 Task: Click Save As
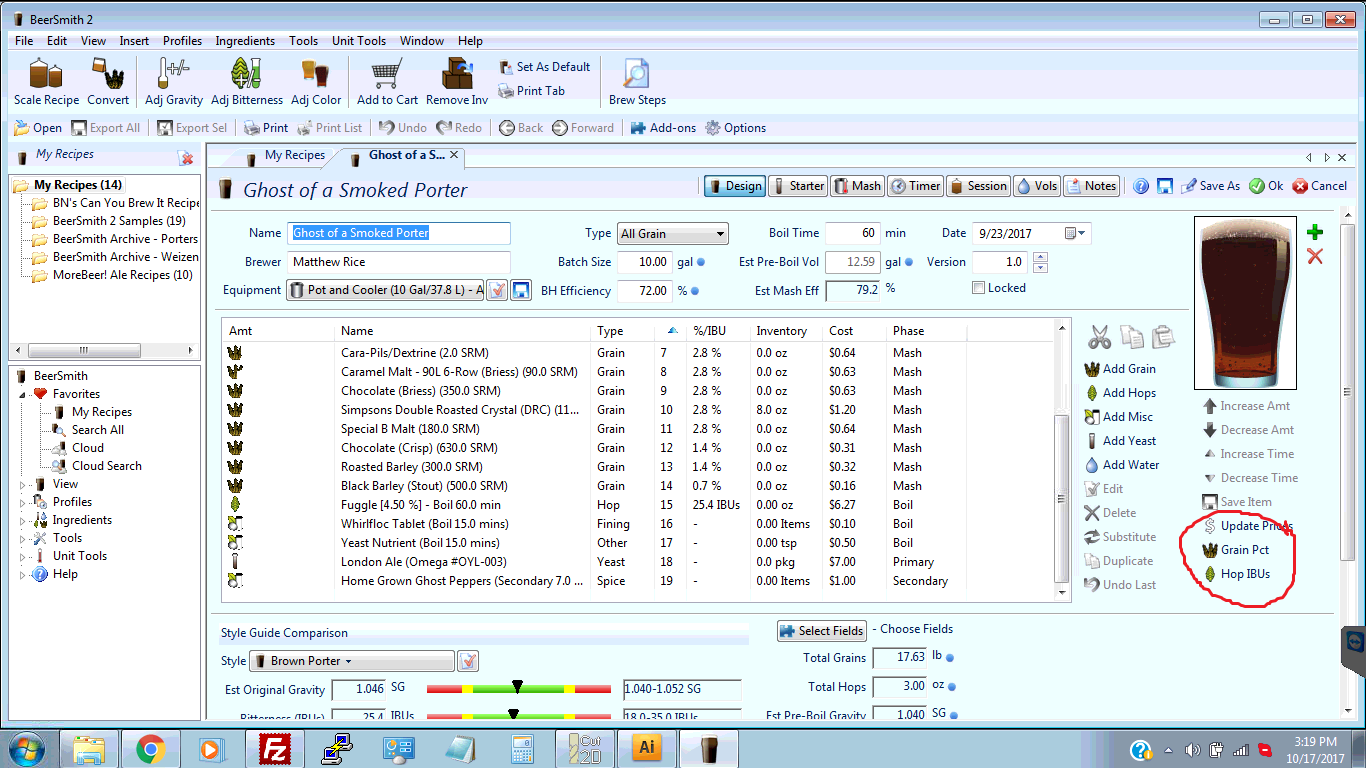[x=1211, y=186]
